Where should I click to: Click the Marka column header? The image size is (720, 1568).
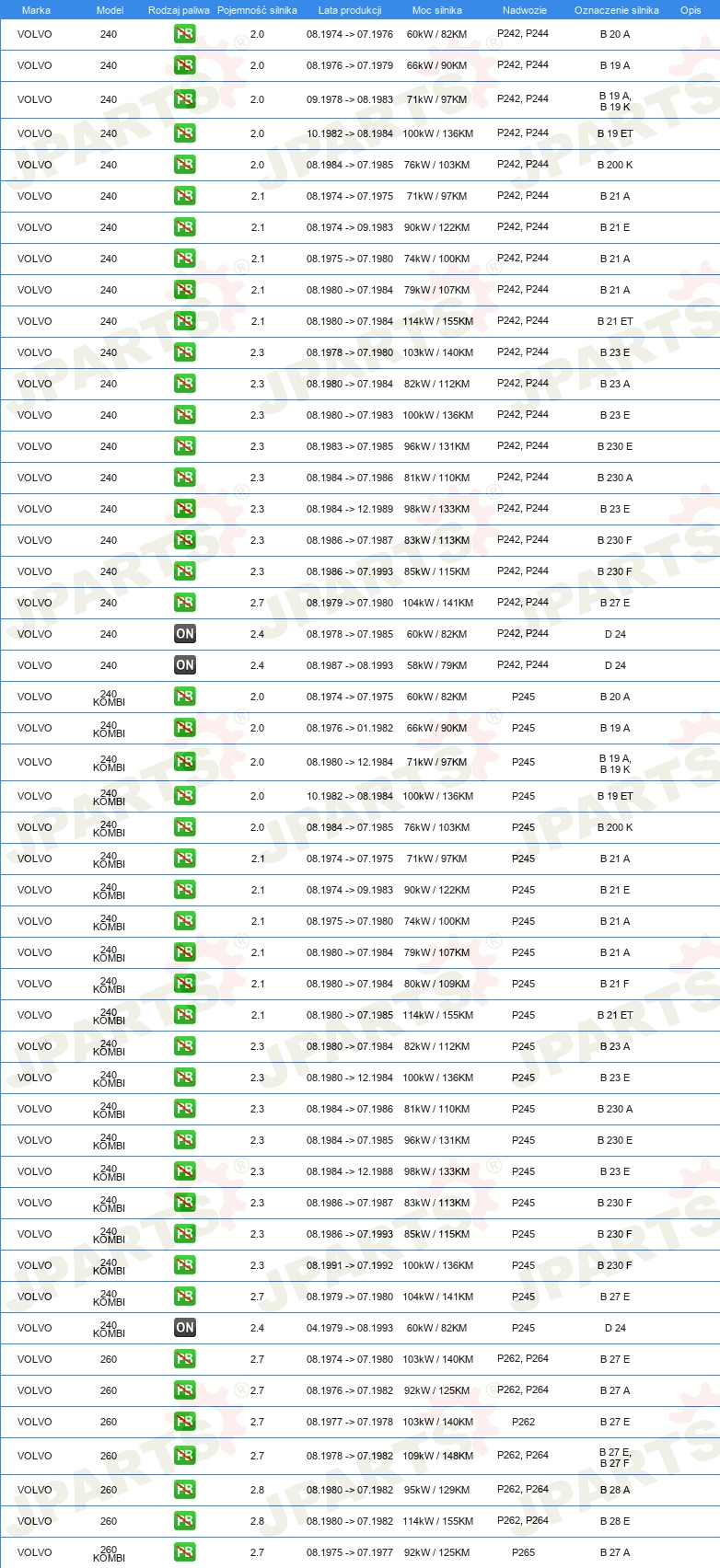36,10
